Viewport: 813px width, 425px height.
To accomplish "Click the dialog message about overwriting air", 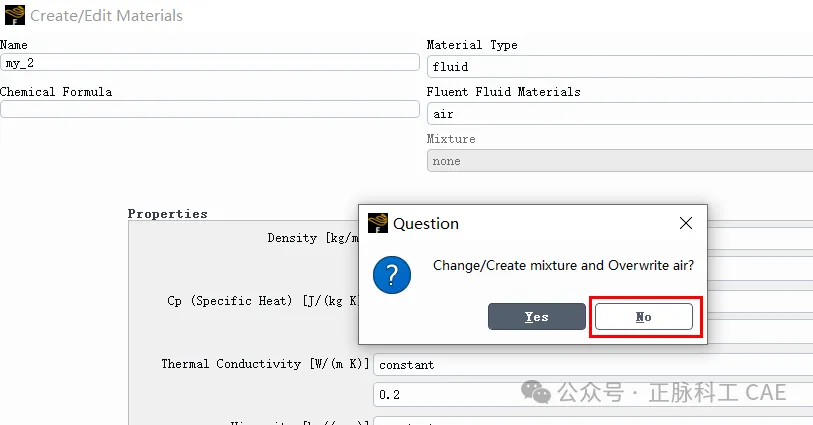I will (x=563, y=265).
